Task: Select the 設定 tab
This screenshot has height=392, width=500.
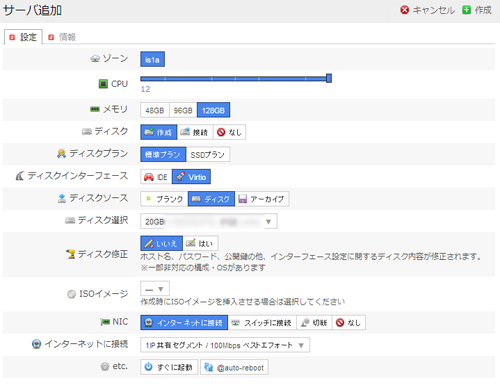Action: (x=23, y=37)
